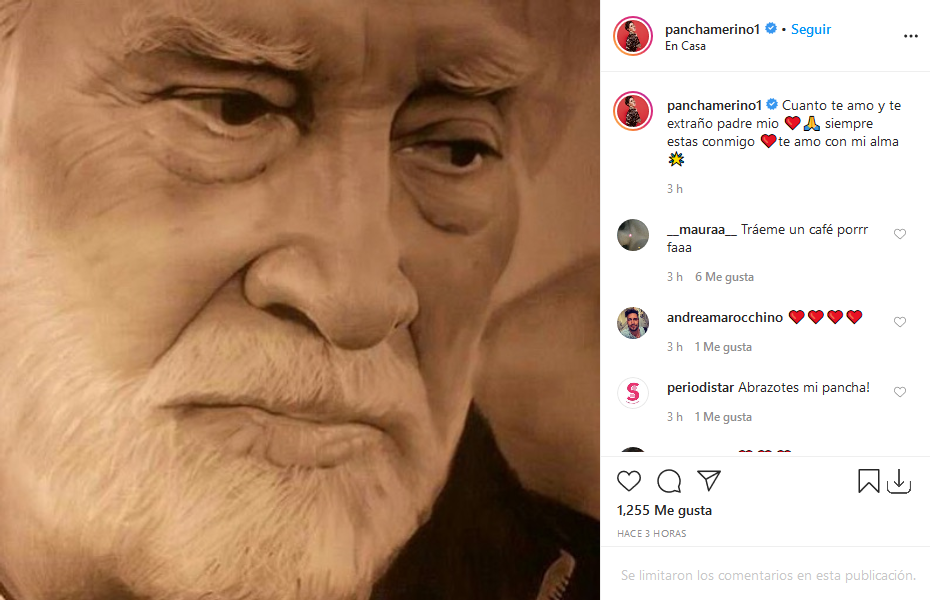View 1,255 Me gusta likes list
This screenshot has height=600, width=930.
[664, 510]
